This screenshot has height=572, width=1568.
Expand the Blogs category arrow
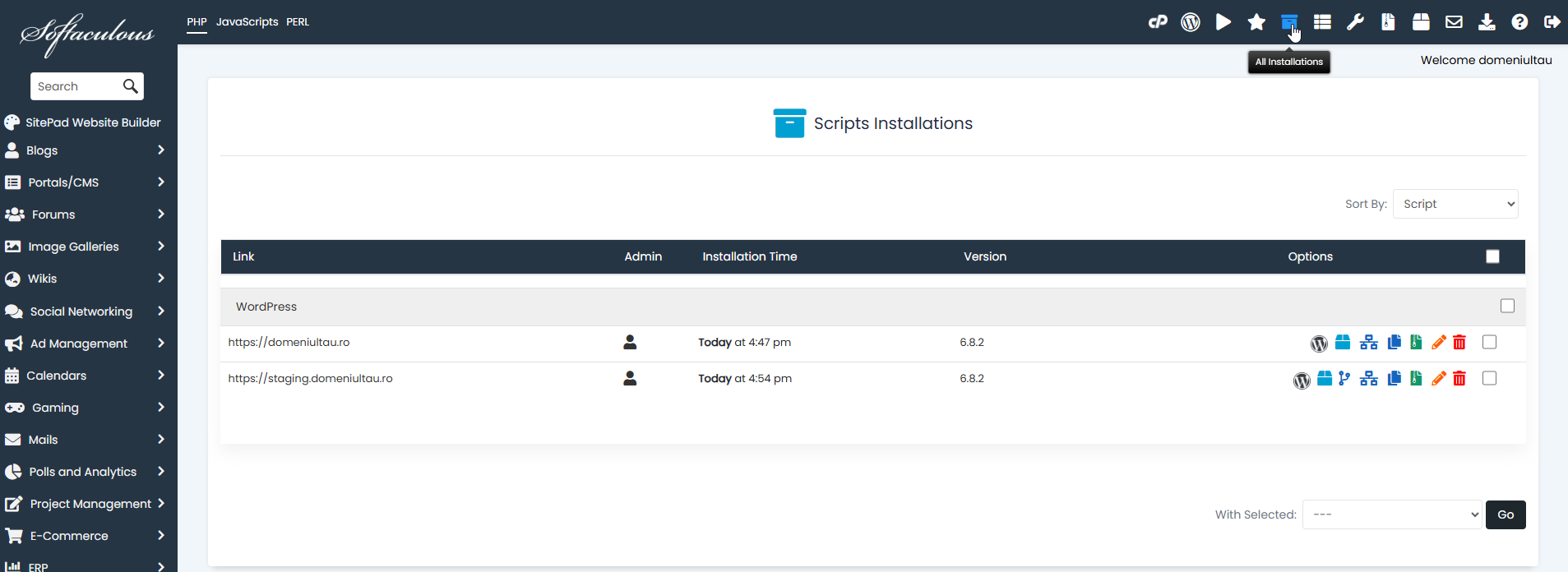tap(161, 150)
